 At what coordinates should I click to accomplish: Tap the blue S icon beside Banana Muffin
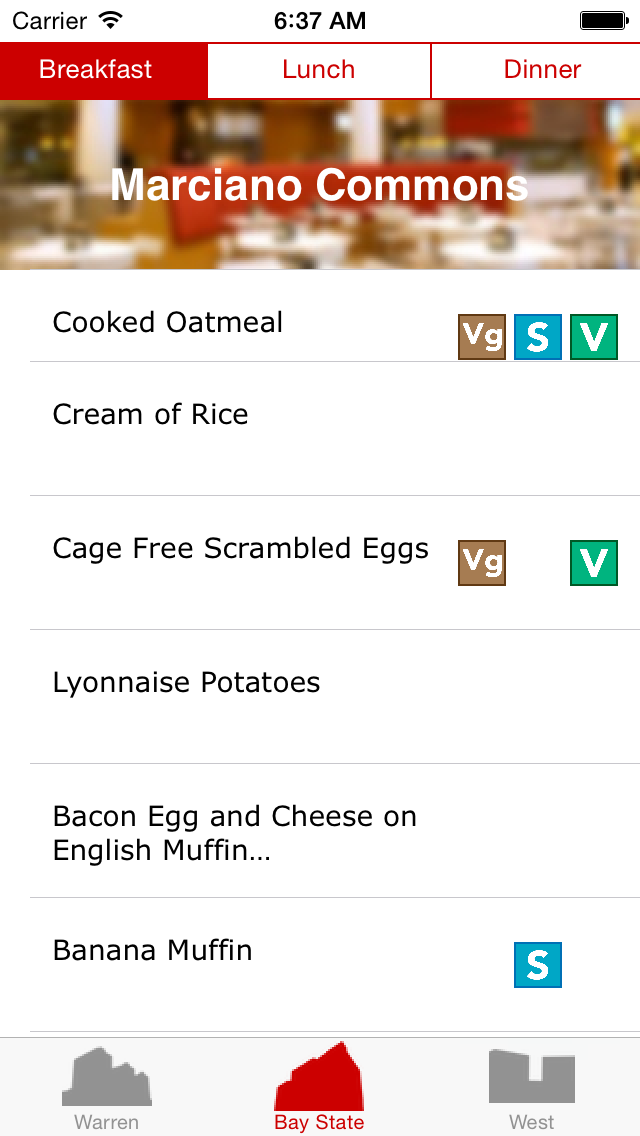pos(538,965)
